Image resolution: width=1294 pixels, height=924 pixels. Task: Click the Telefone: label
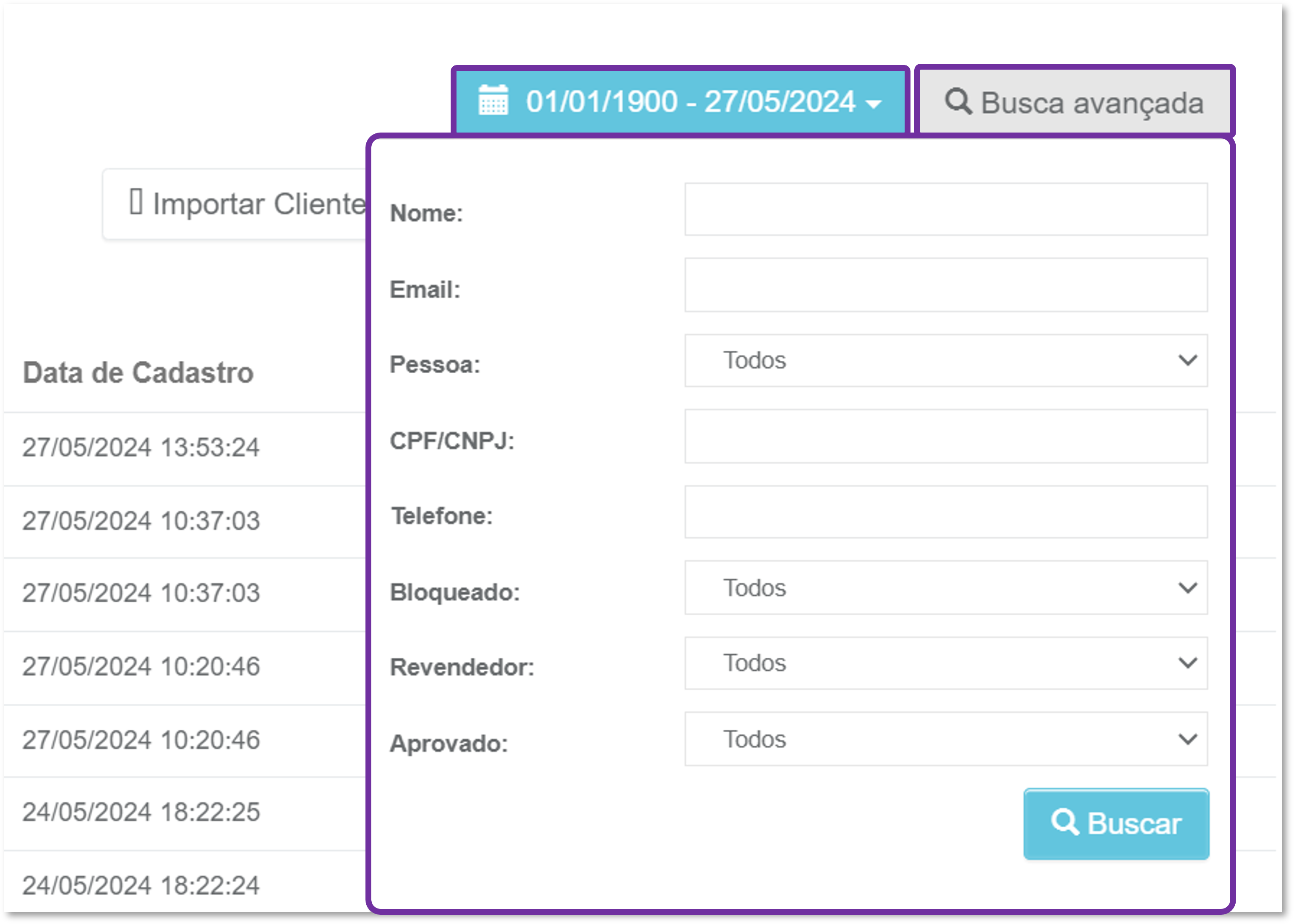point(441,516)
